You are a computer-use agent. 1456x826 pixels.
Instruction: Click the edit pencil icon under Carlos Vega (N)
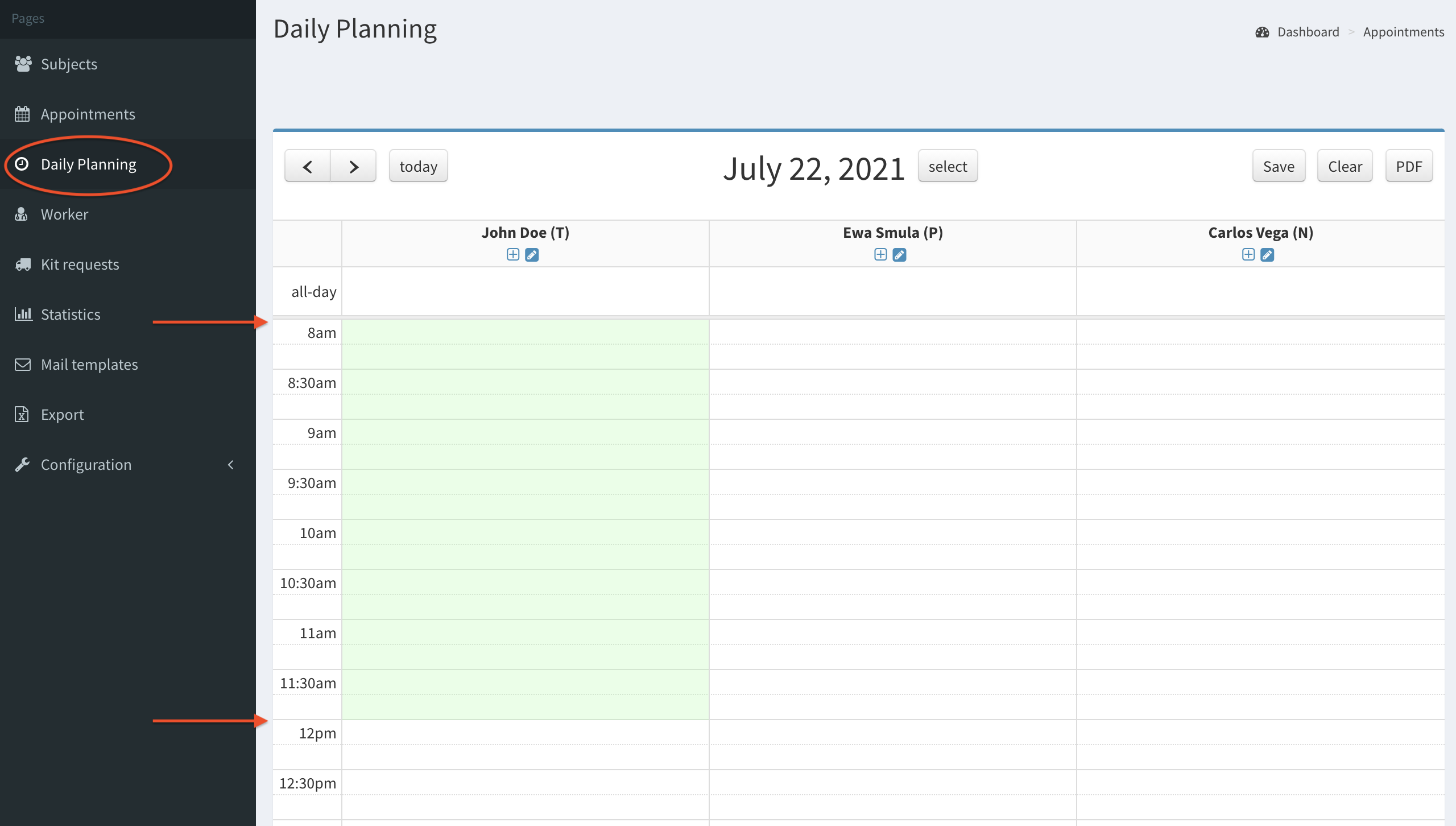tap(1267, 255)
